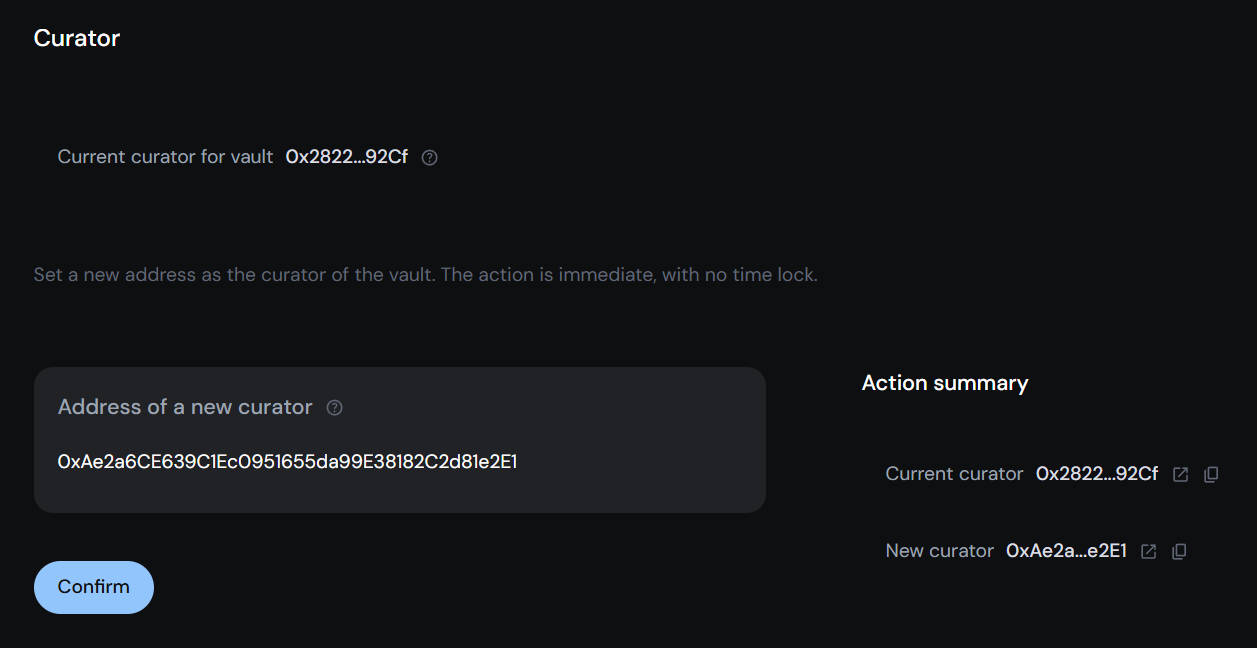Viewport: 1257px width, 648px height.
Task: Click the help icon for new curator address
Action: pos(334,407)
